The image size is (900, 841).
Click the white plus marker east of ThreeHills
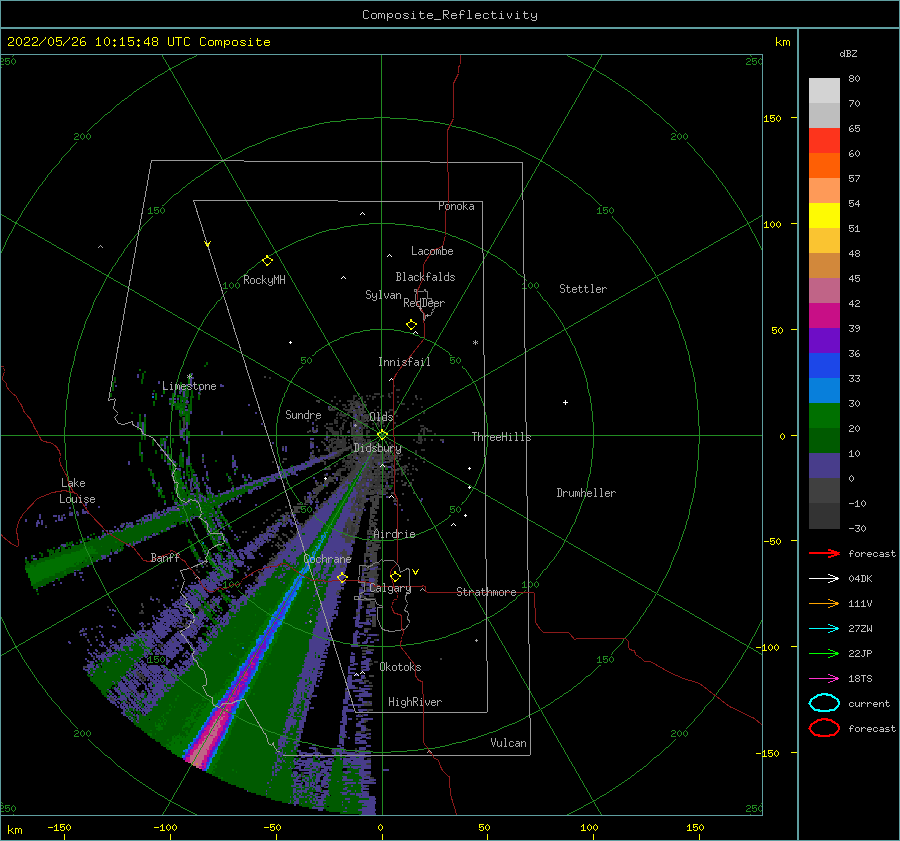[565, 402]
